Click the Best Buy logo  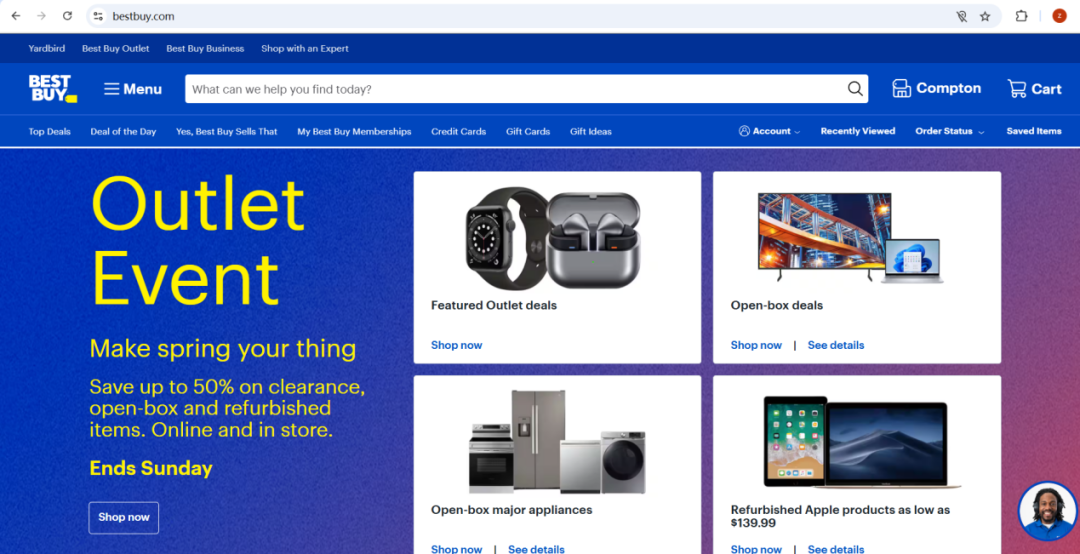(x=52, y=89)
